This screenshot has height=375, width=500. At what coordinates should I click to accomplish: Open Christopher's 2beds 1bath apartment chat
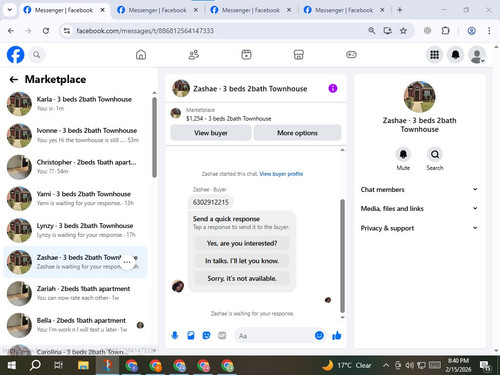[76, 167]
